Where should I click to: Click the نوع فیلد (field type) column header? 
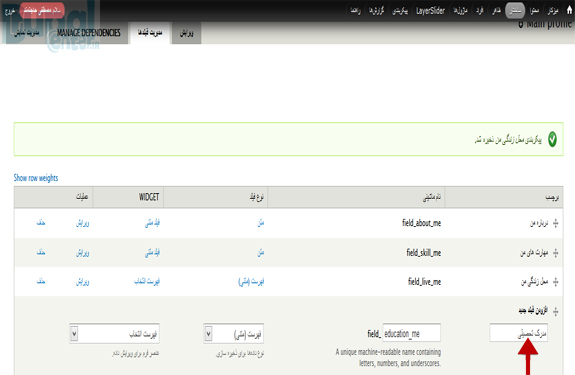(256, 197)
